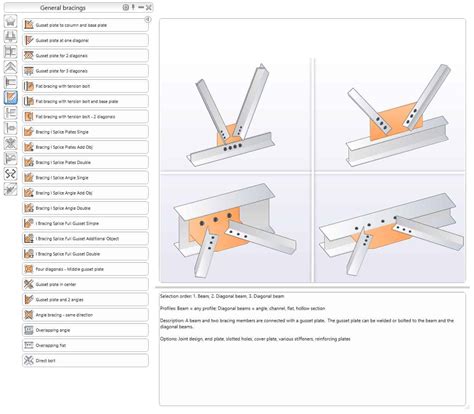Viewport: 474px width, 414px height.
Task: Pick Bracing I Splice Angle Single
Action: 85,178
